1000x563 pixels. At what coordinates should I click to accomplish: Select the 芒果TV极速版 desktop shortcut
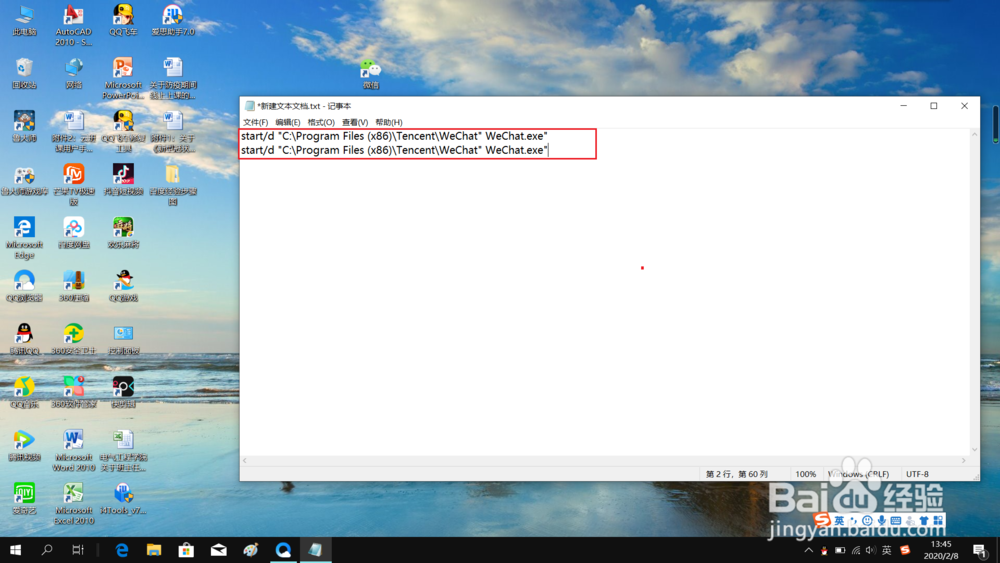[x=73, y=184]
